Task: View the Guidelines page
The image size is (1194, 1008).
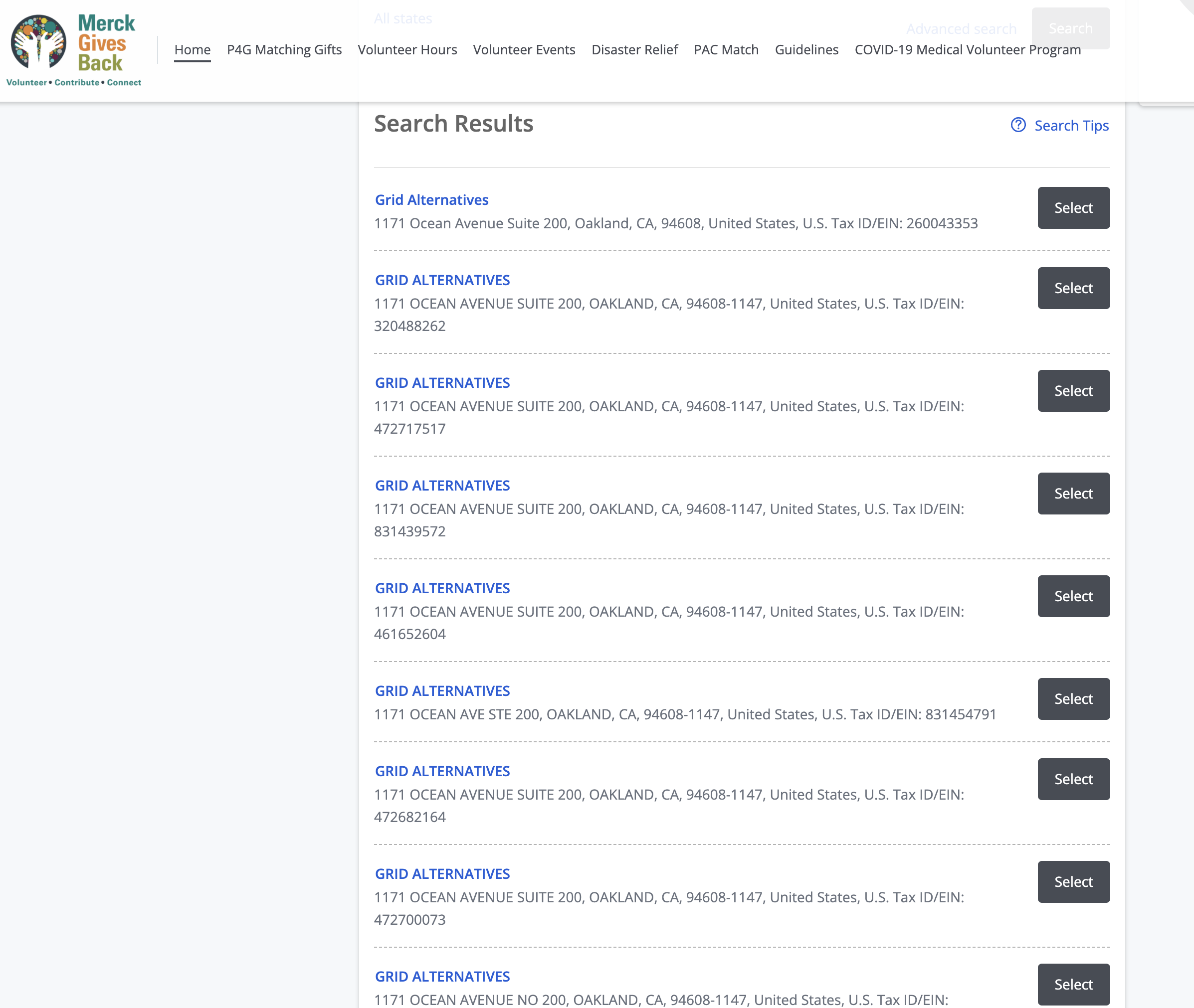Action: tap(806, 50)
